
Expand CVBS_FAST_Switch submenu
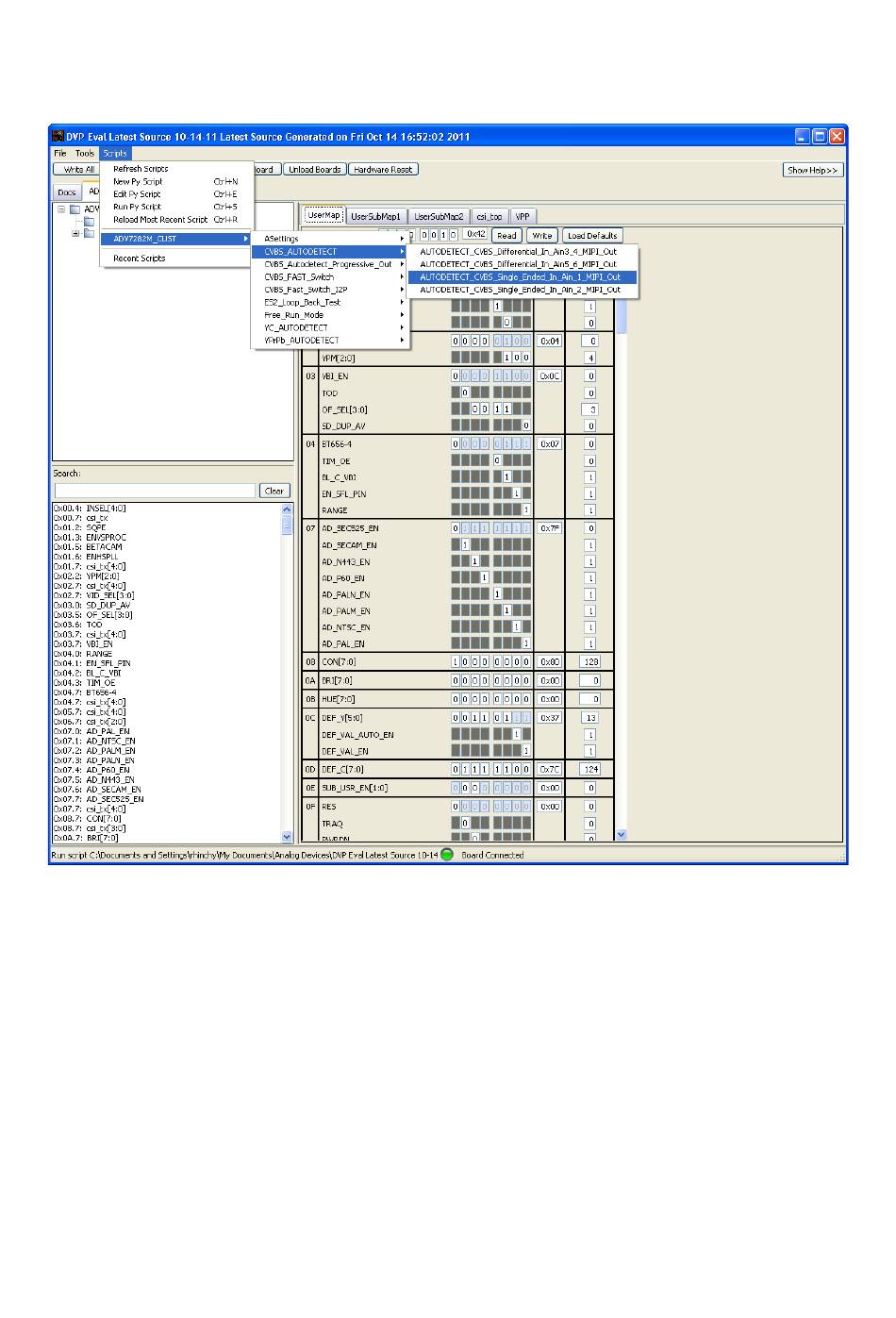click(330, 277)
